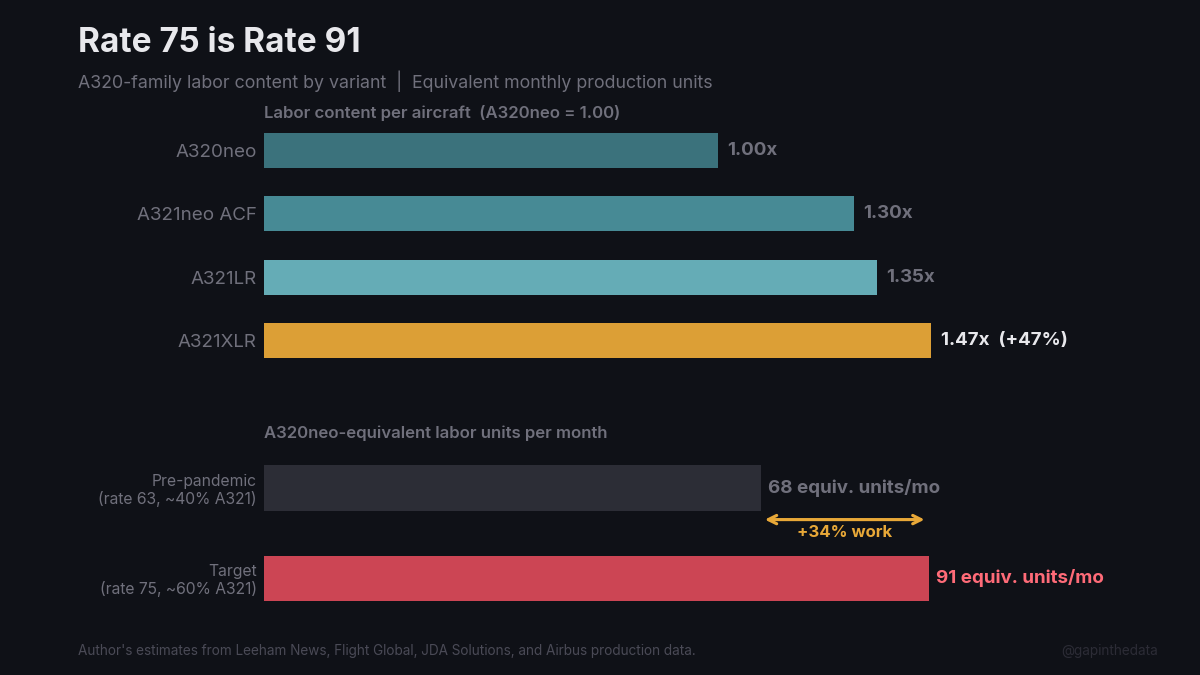Click the "Rate 75 is Rate 91" title
The image size is (1200, 675).
tap(220, 41)
